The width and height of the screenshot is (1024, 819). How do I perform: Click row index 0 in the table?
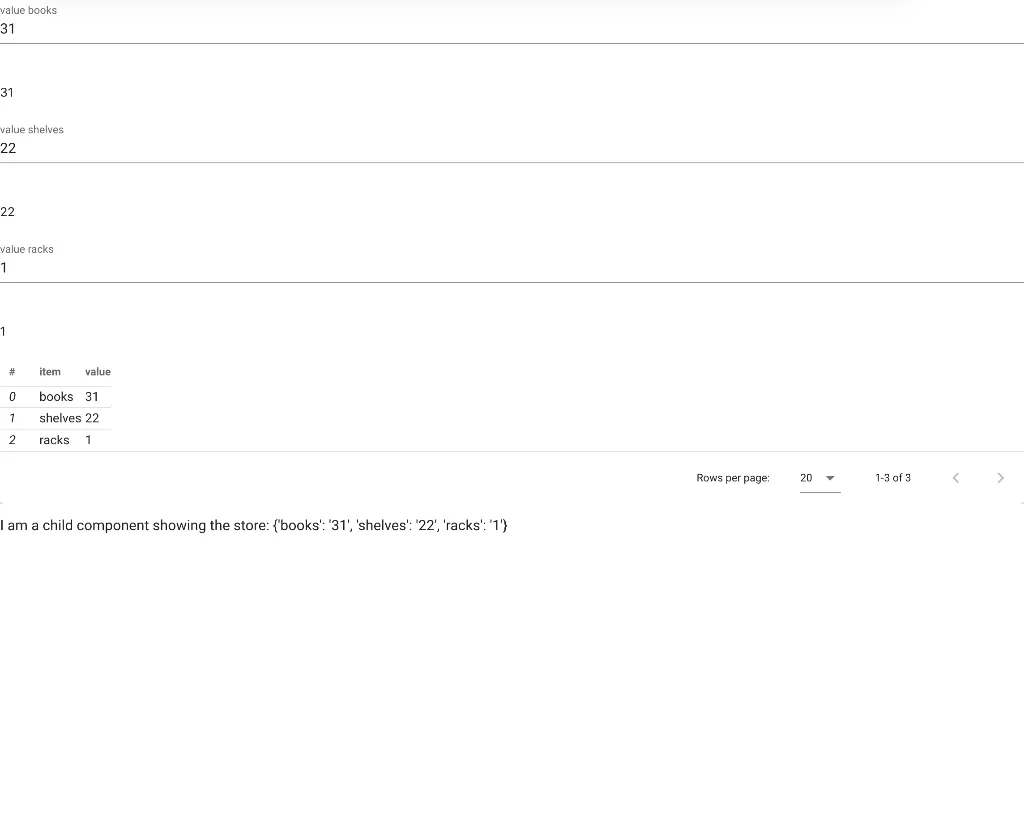(x=12, y=397)
